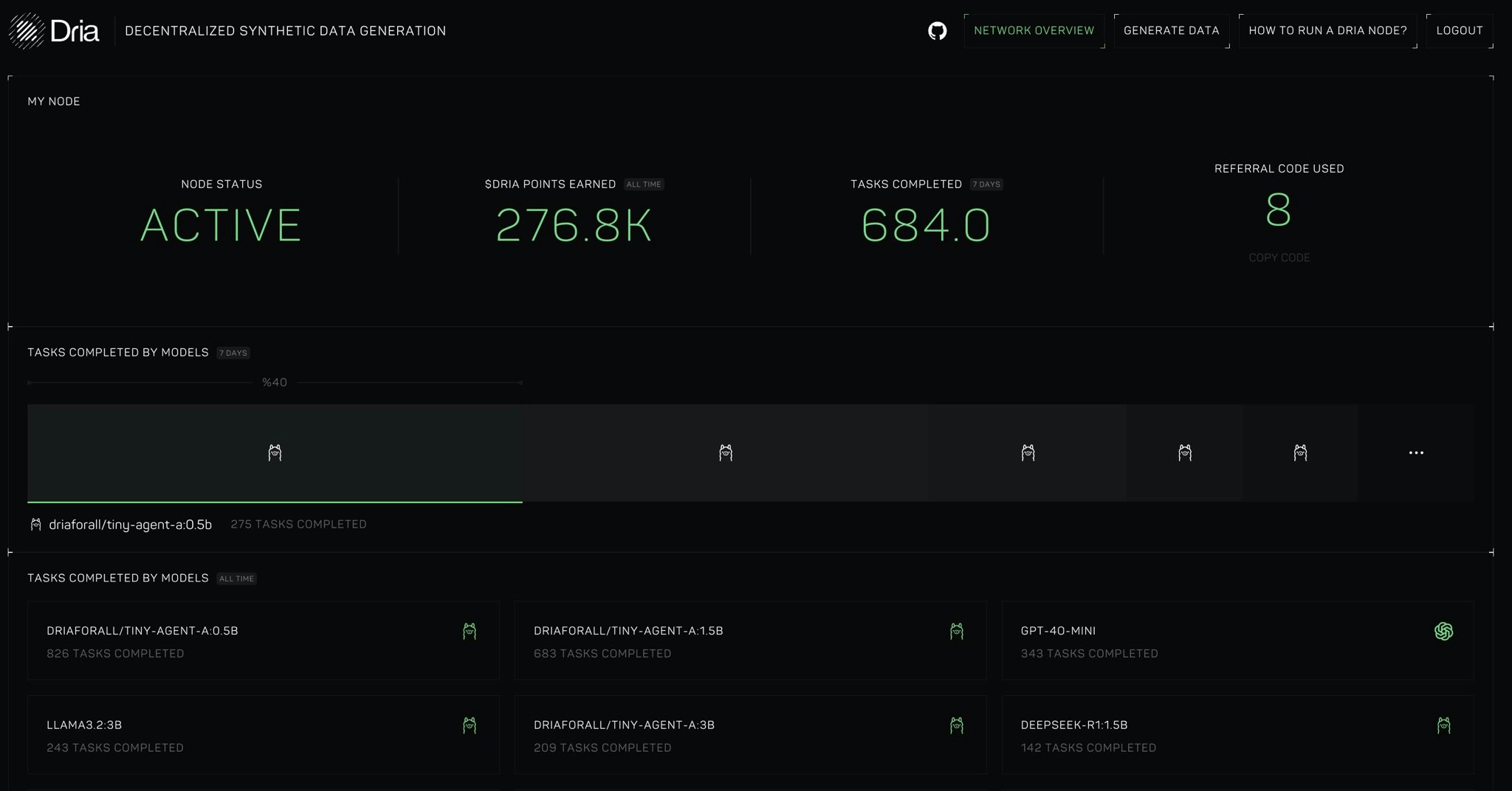1512x791 pixels.
Task: Switch to the NETWORK OVERVIEW tab
Action: coord(1034,30)
